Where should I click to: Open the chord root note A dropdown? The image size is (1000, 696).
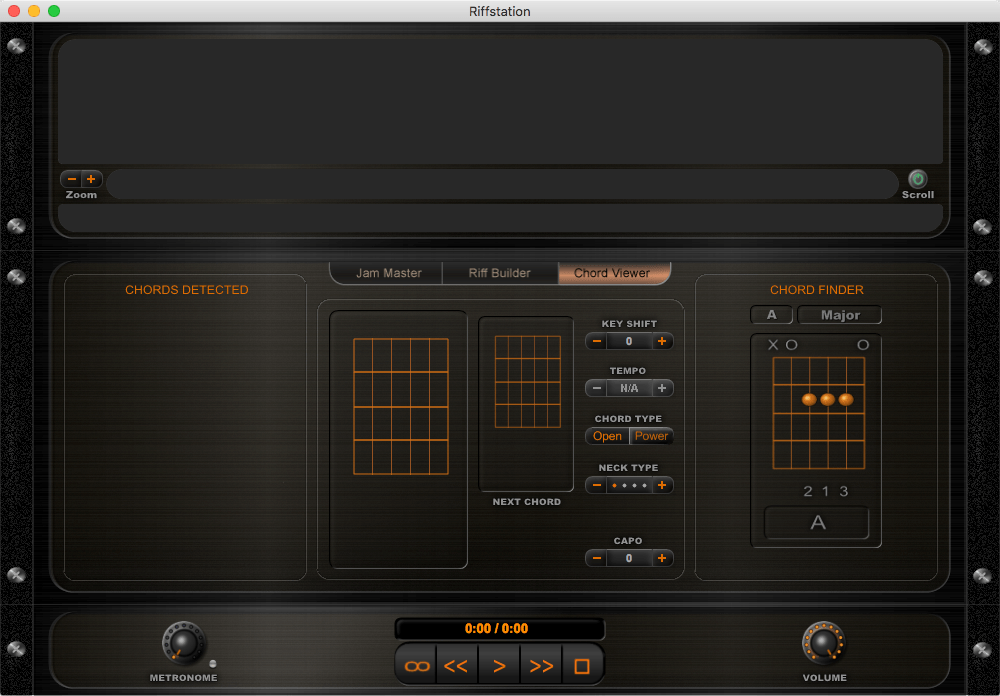click(772, 315)
